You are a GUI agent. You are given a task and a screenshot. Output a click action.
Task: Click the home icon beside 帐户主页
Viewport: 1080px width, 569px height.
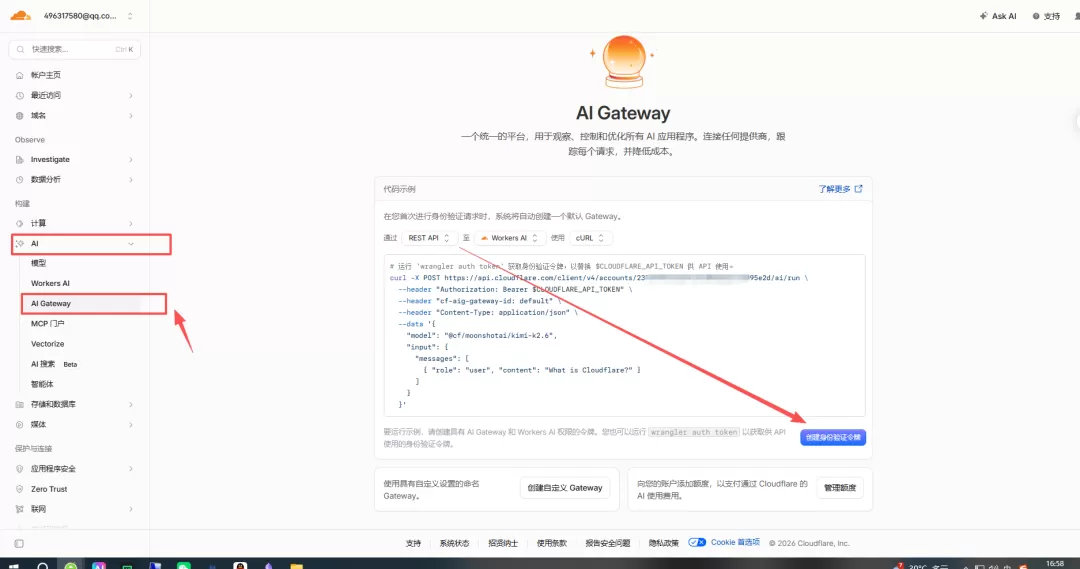[x=19, y=75]
